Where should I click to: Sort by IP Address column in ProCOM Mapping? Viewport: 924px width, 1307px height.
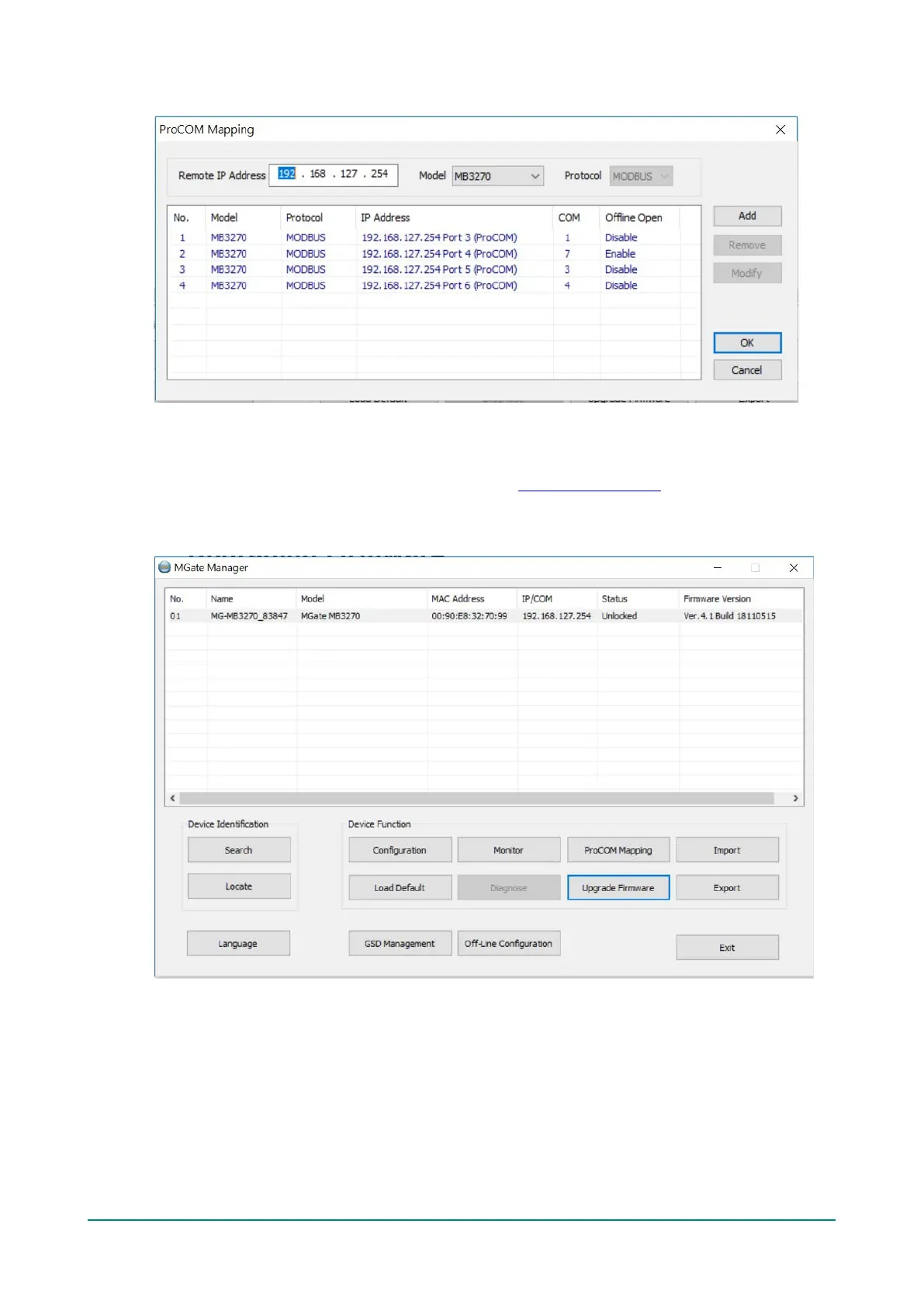point(455,218)
